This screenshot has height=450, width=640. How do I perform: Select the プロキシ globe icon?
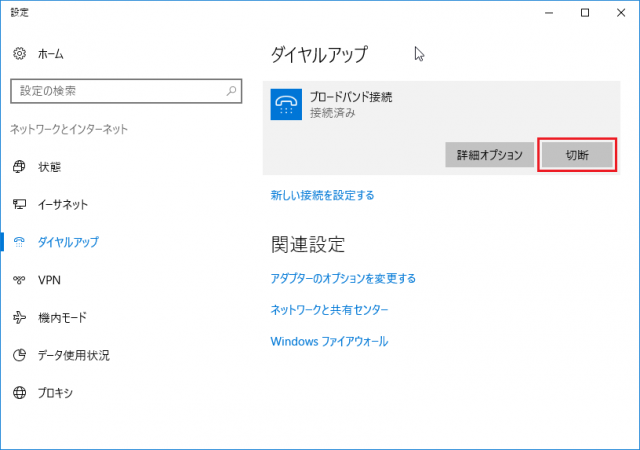[19, 393]
